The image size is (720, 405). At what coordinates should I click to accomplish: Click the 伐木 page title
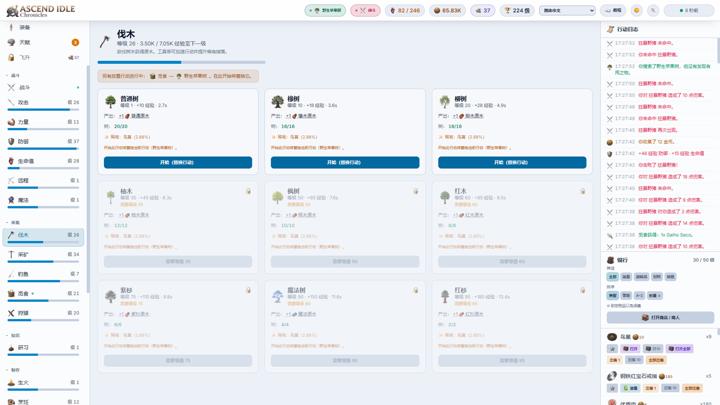pyautogui.click(x=126, y=34)
